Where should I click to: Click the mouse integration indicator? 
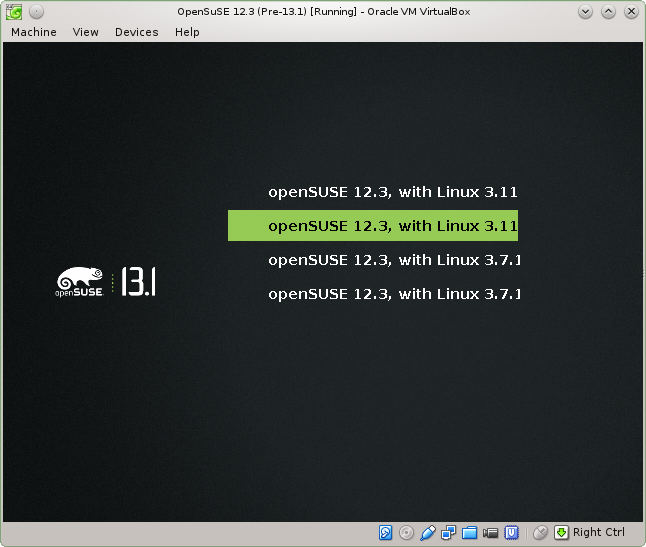click(x=540, y=533)
